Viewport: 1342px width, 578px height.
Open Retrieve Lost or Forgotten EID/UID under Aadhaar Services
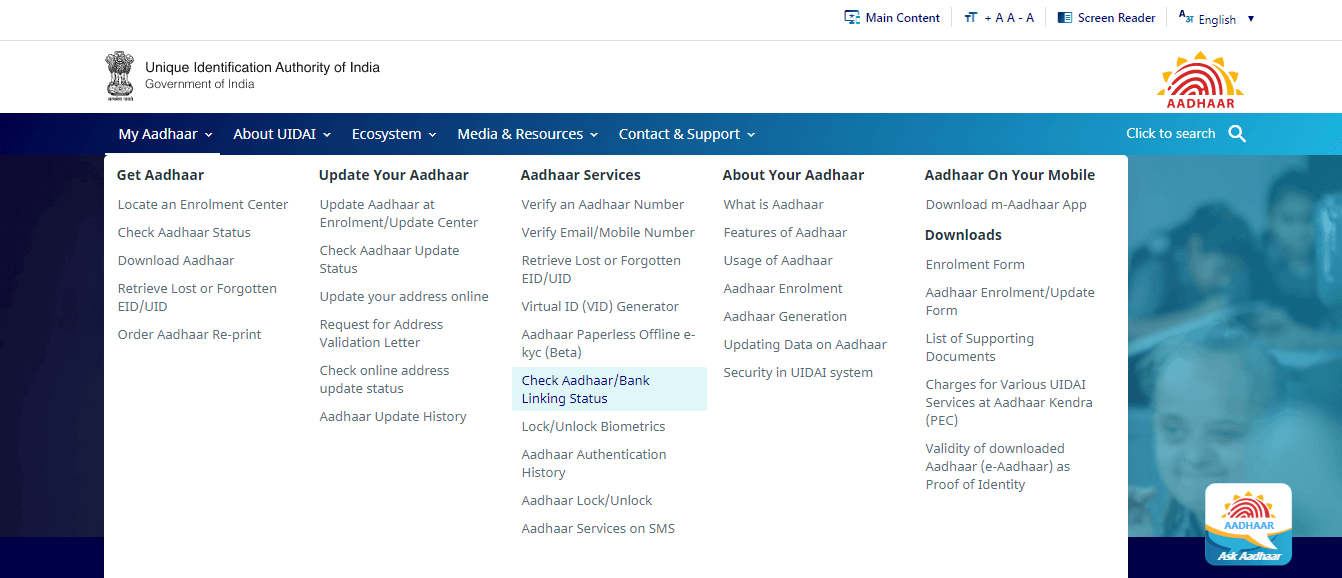(601, 269)
